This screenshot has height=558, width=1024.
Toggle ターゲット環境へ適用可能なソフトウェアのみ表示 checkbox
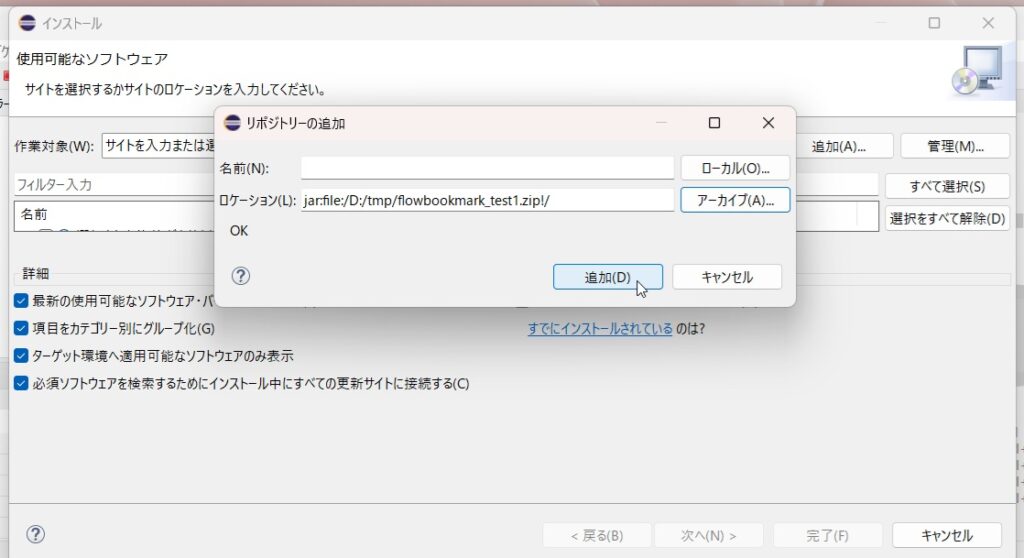tap(21, 355)
